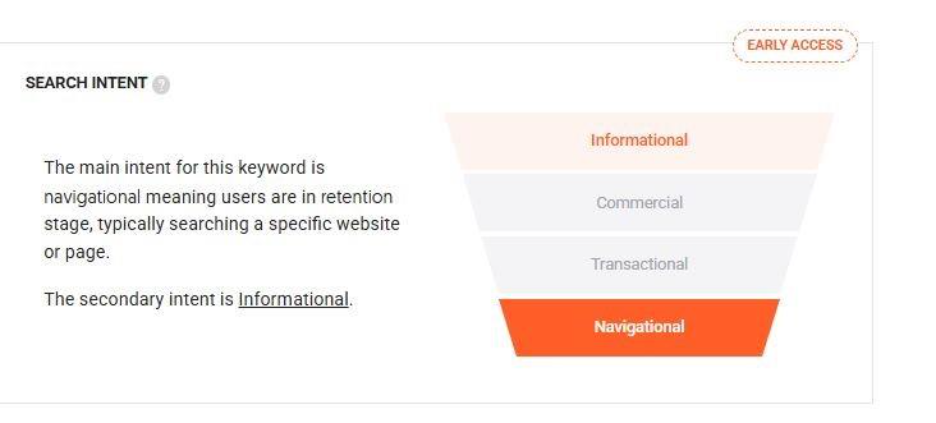Click the SEARCH INTENT heading
The image size is (936, 423).
86,83
